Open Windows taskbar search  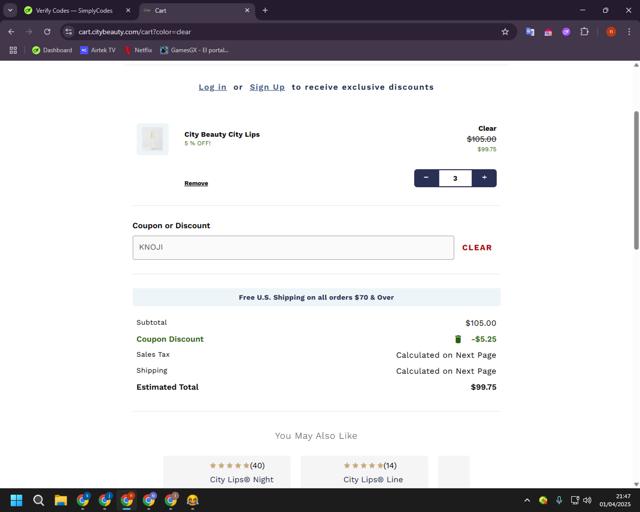[38, 500]
